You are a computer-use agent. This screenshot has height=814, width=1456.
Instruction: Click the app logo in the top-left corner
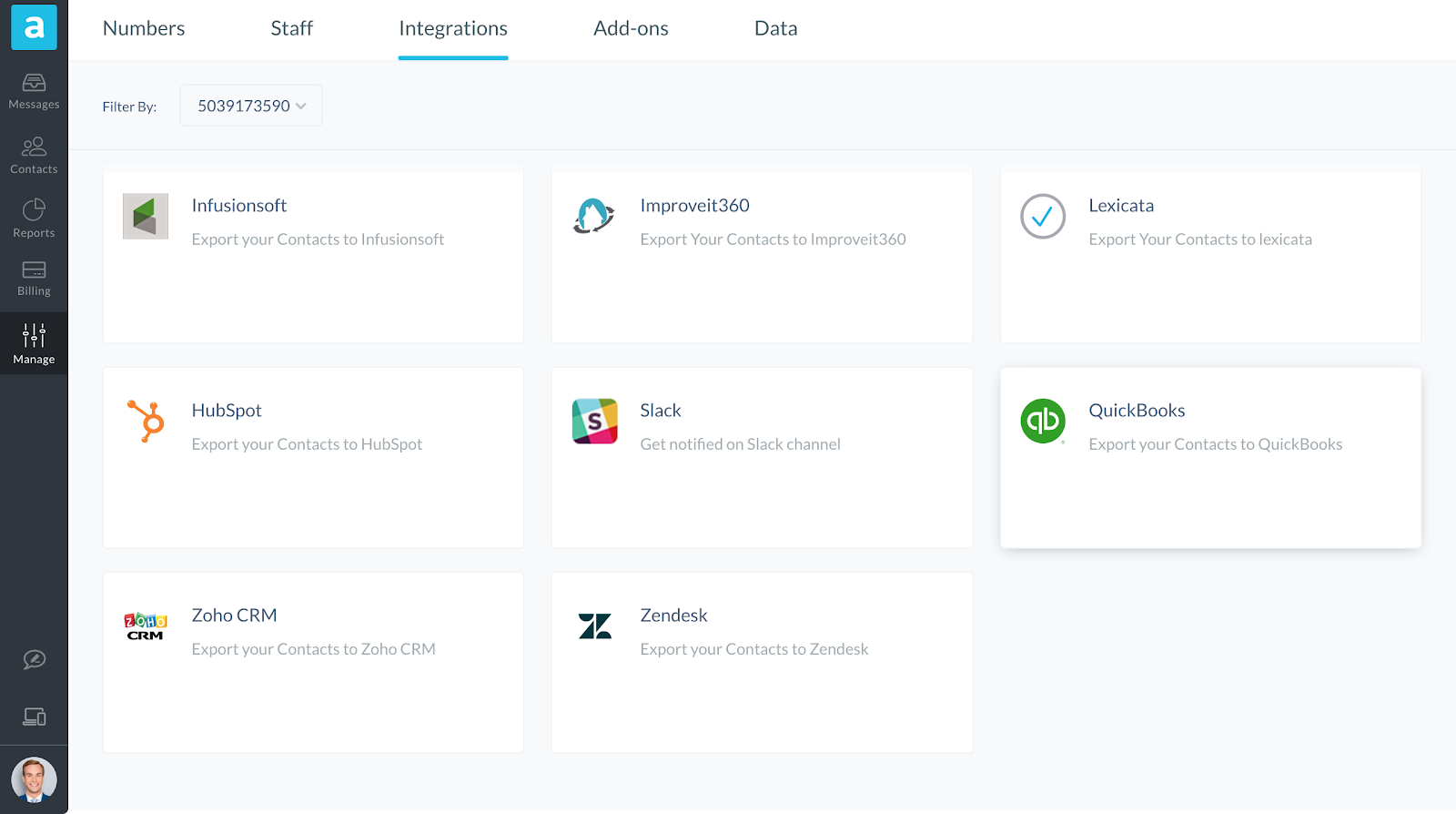pyautogui.click(x=34, y=26)
